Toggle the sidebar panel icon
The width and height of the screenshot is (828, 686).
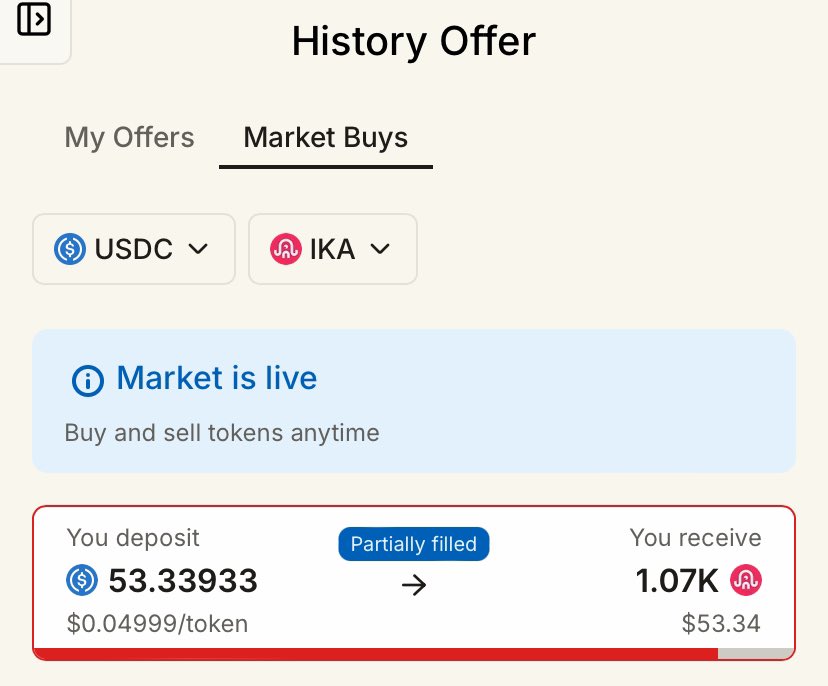[x=34, y=20]
